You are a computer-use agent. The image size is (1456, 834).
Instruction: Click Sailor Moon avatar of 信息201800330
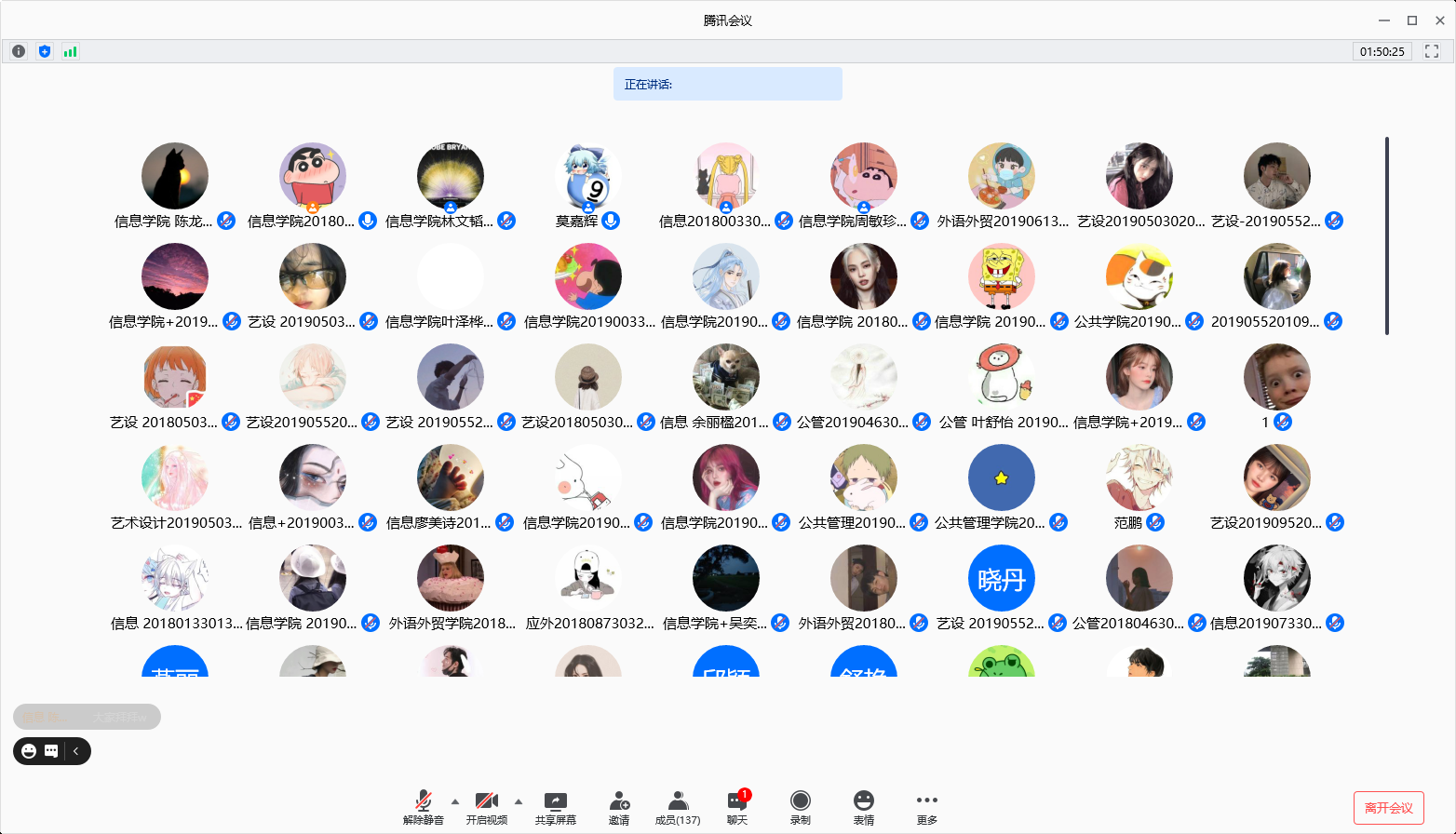coord(726,176)
